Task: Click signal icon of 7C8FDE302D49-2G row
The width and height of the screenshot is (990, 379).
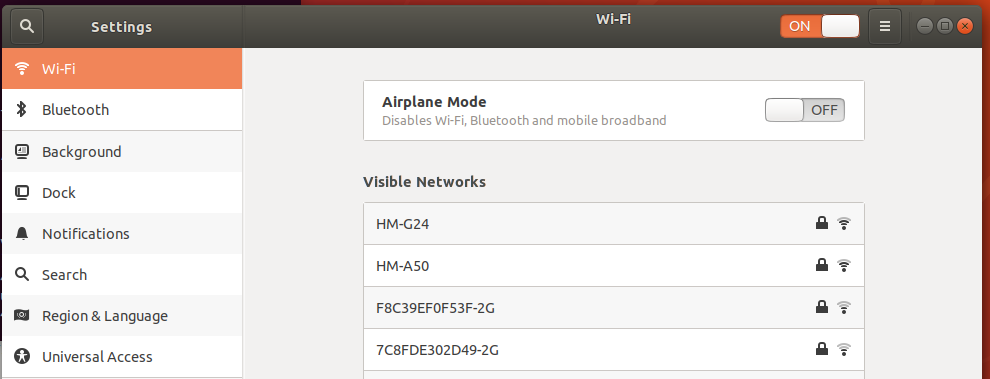Action: [x=844, y=349]
